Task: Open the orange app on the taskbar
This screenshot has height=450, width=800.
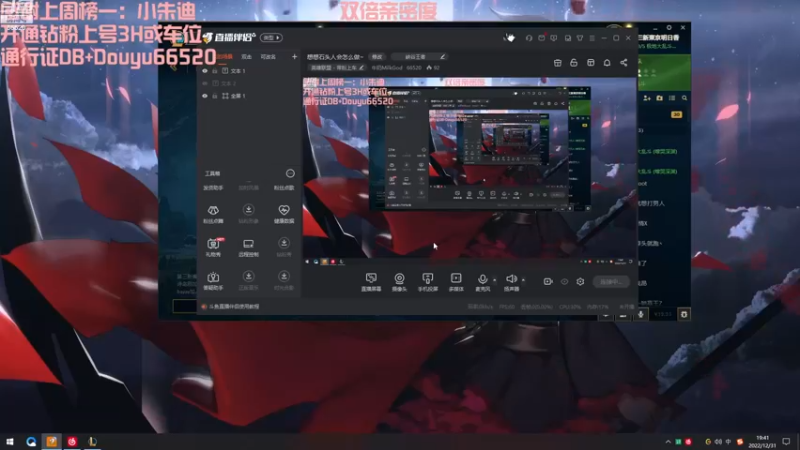Action: (x=52, y=441)
